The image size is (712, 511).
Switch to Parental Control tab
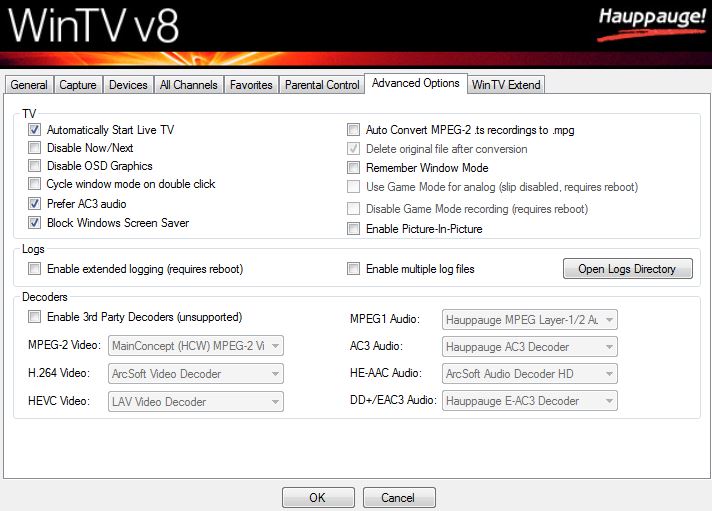(x=322, y=85)
